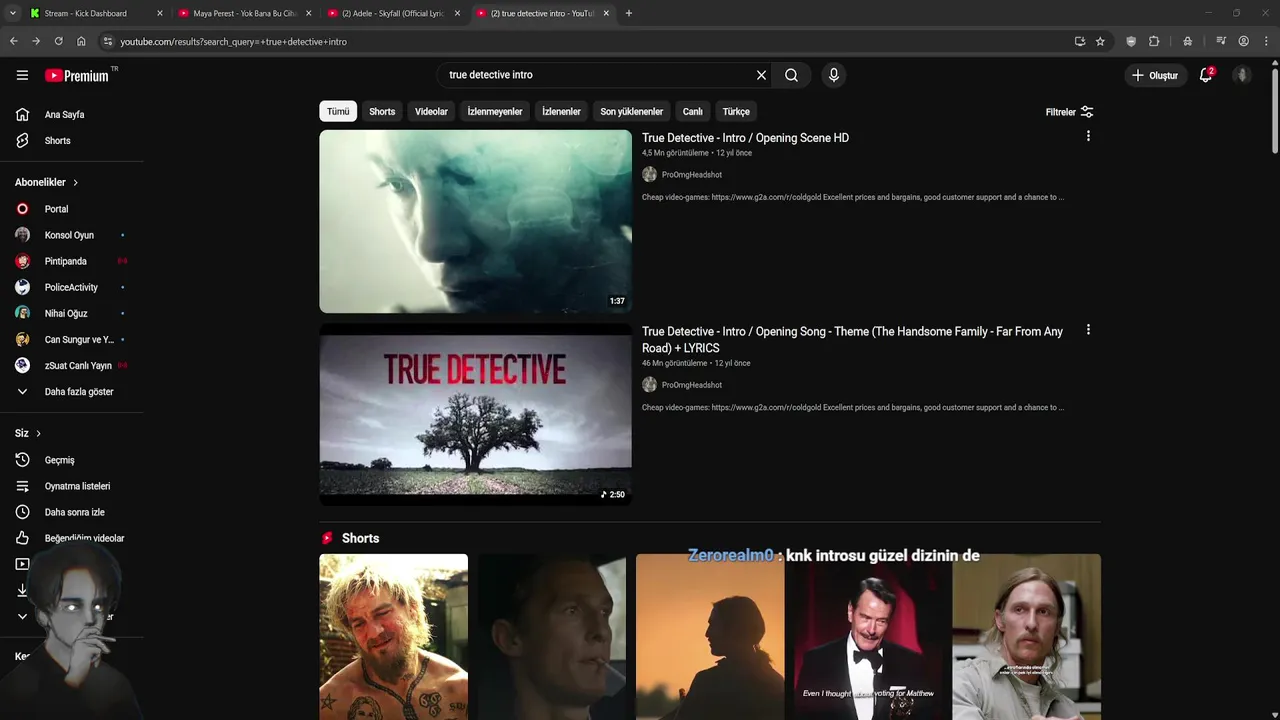Viewport: 1280px width, 720px height.
Task: Select the Türkçe filter chip
Action: tap(736, 111)
